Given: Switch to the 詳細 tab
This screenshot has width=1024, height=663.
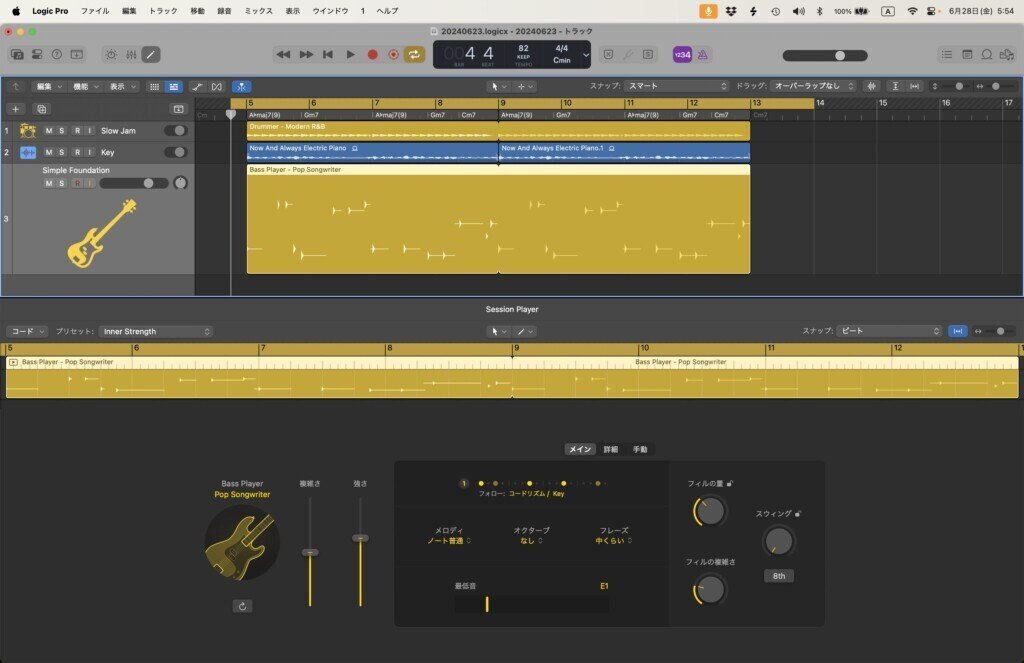Looking at the screenshot, I should point(611,449).
